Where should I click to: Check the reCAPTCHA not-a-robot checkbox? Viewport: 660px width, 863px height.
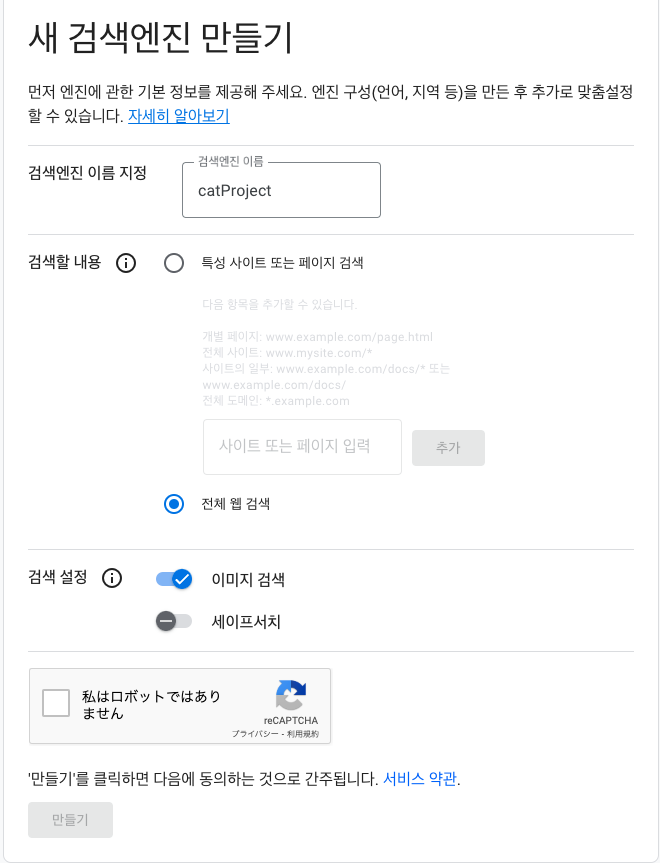(x=56, y=703)
